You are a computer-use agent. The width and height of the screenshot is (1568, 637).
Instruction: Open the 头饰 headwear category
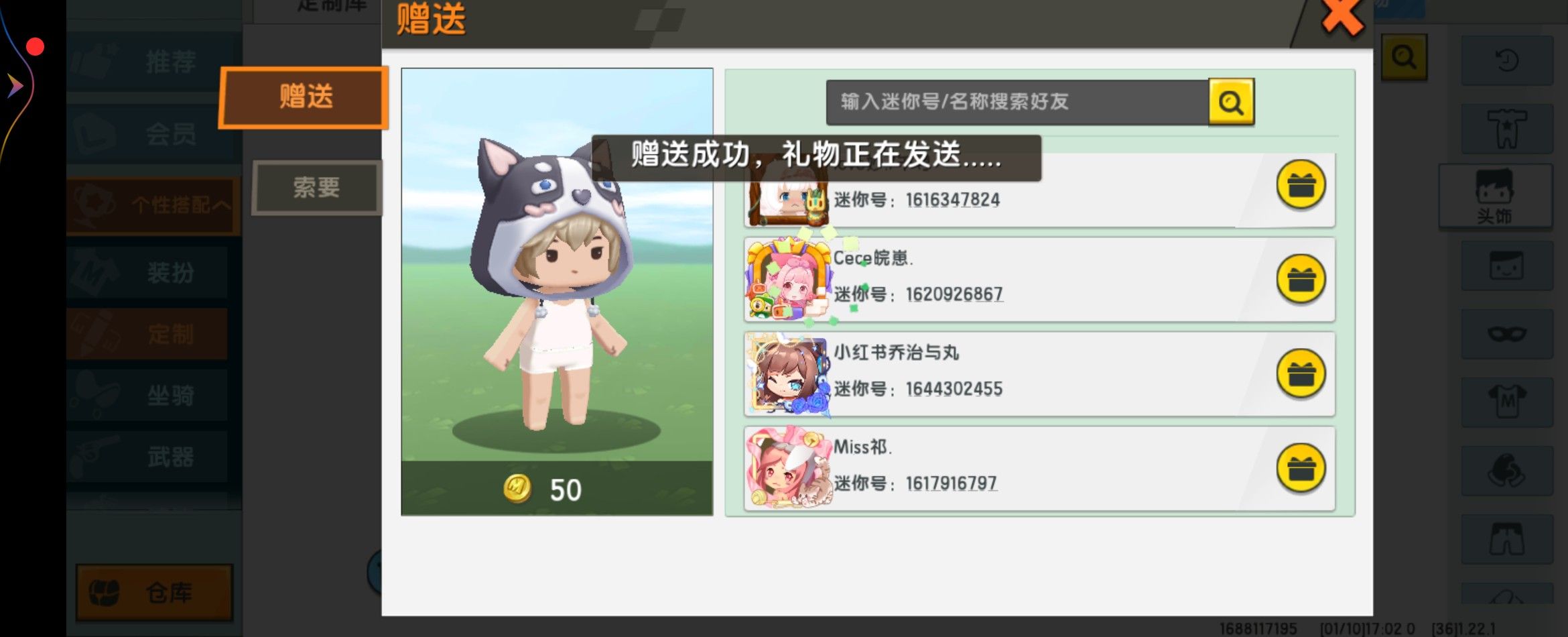coord(1495,196)
